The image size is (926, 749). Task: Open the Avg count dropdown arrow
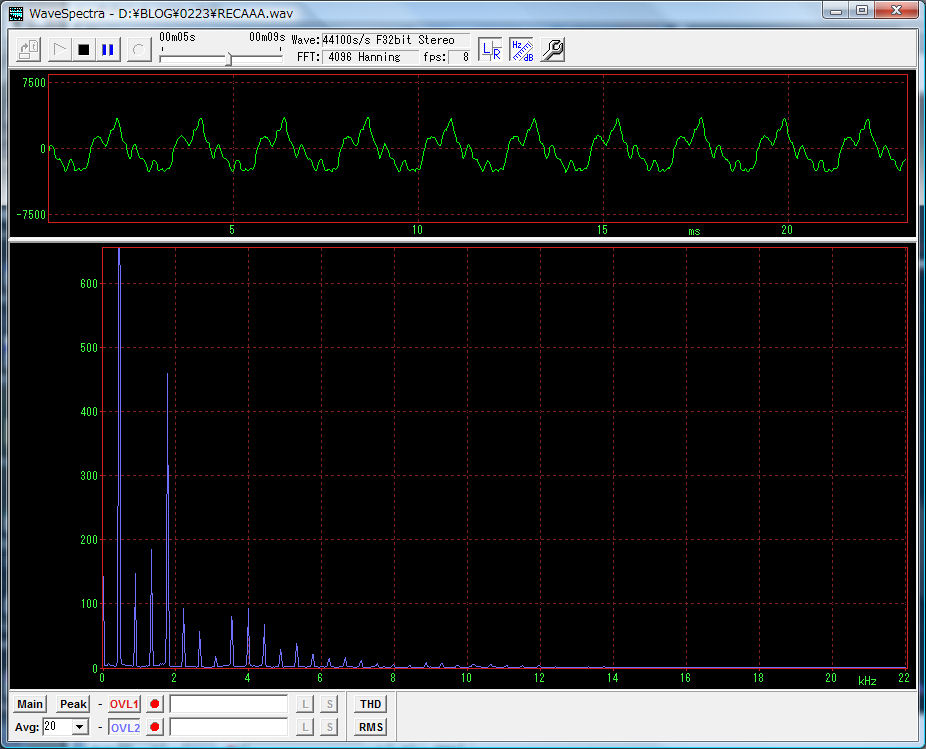[80, 727]
